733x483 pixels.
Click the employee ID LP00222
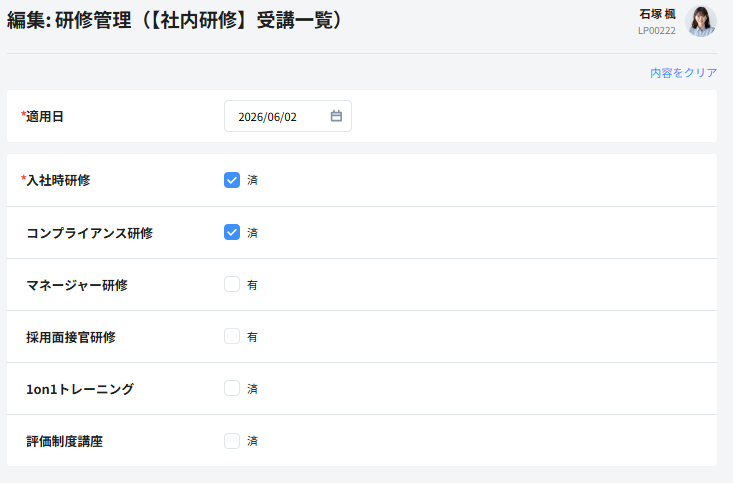(x=657, y=31)
